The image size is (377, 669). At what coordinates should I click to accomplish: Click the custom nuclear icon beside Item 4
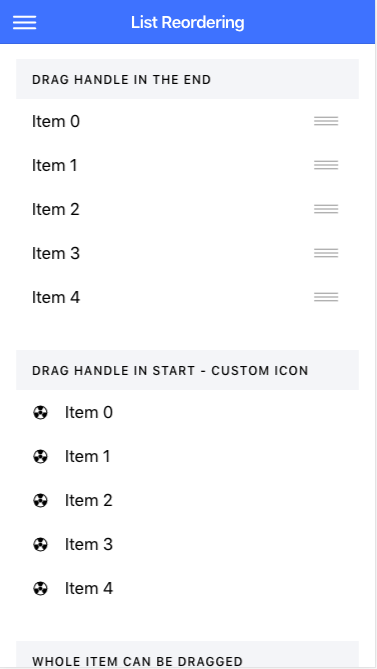click(40, 588)
